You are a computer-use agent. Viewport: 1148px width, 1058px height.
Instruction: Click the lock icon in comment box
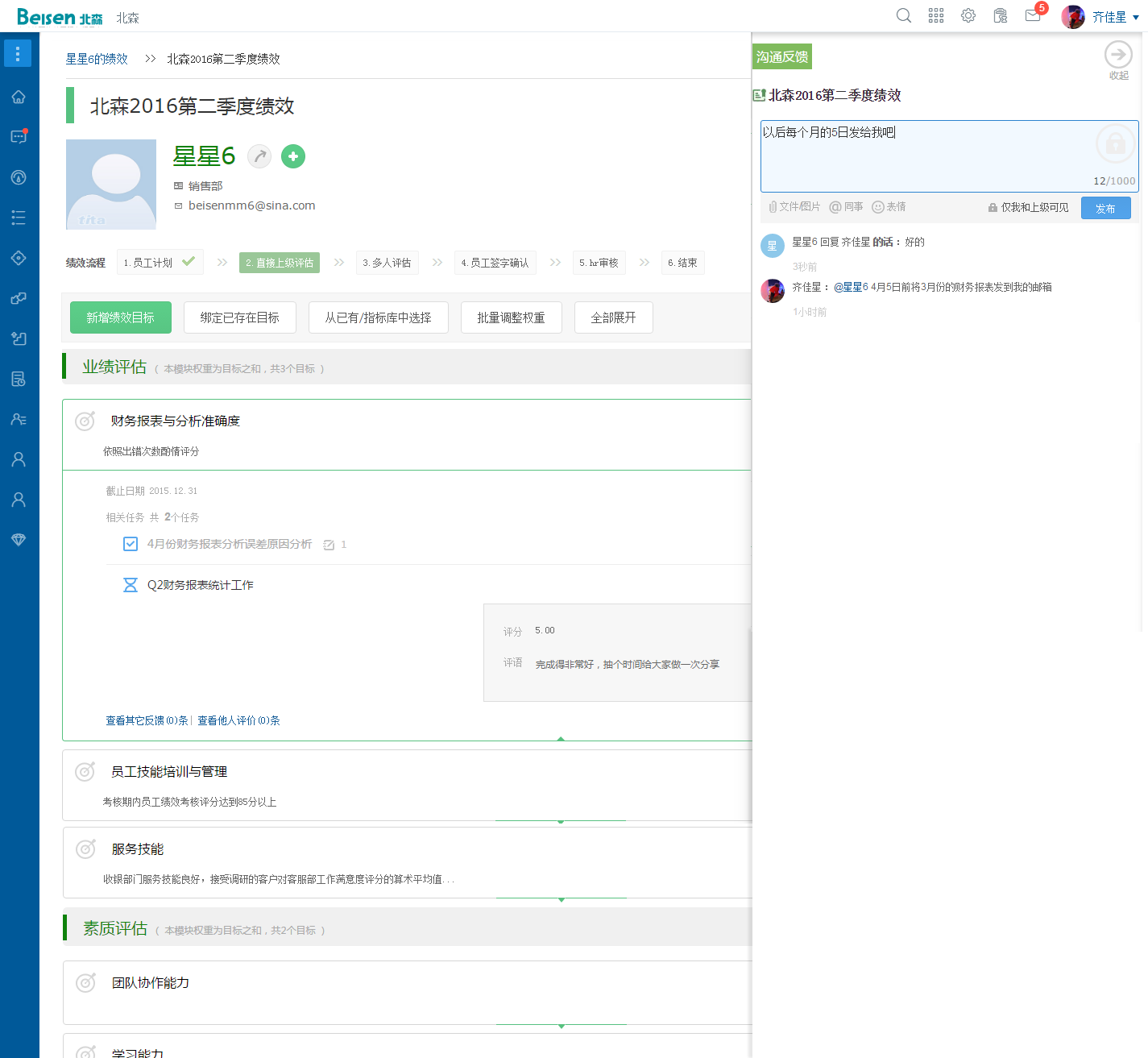pos(1115,143)
